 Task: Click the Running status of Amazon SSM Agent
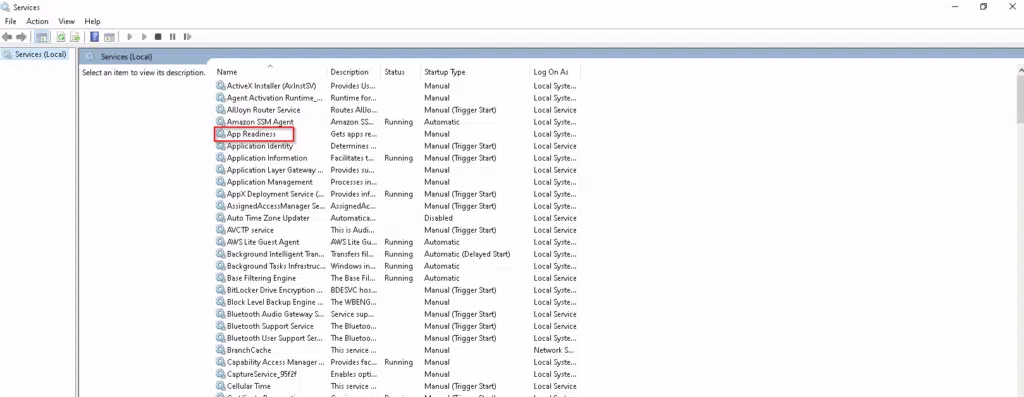click(398, 122)
